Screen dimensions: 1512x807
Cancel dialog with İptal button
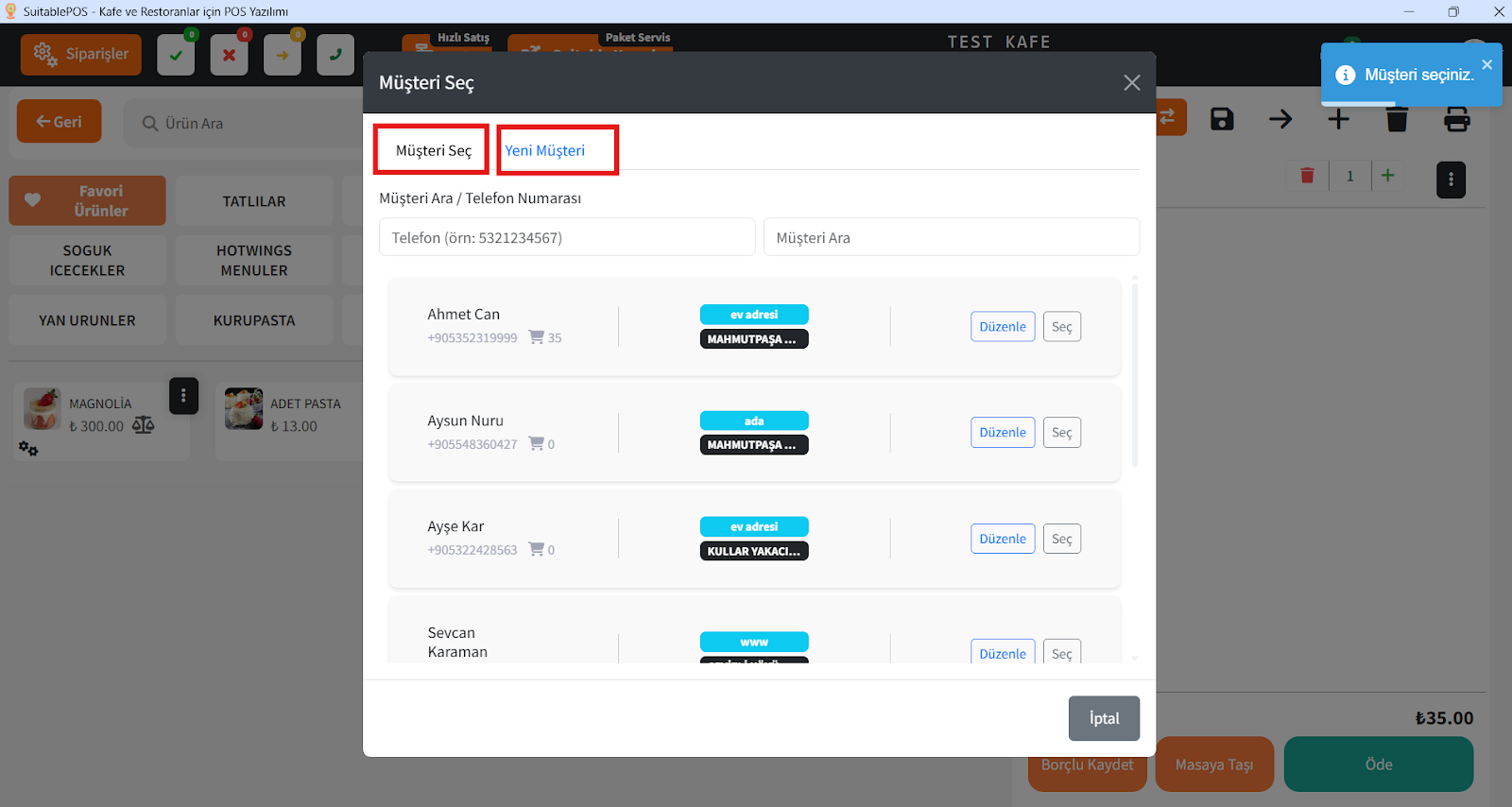1103,718
